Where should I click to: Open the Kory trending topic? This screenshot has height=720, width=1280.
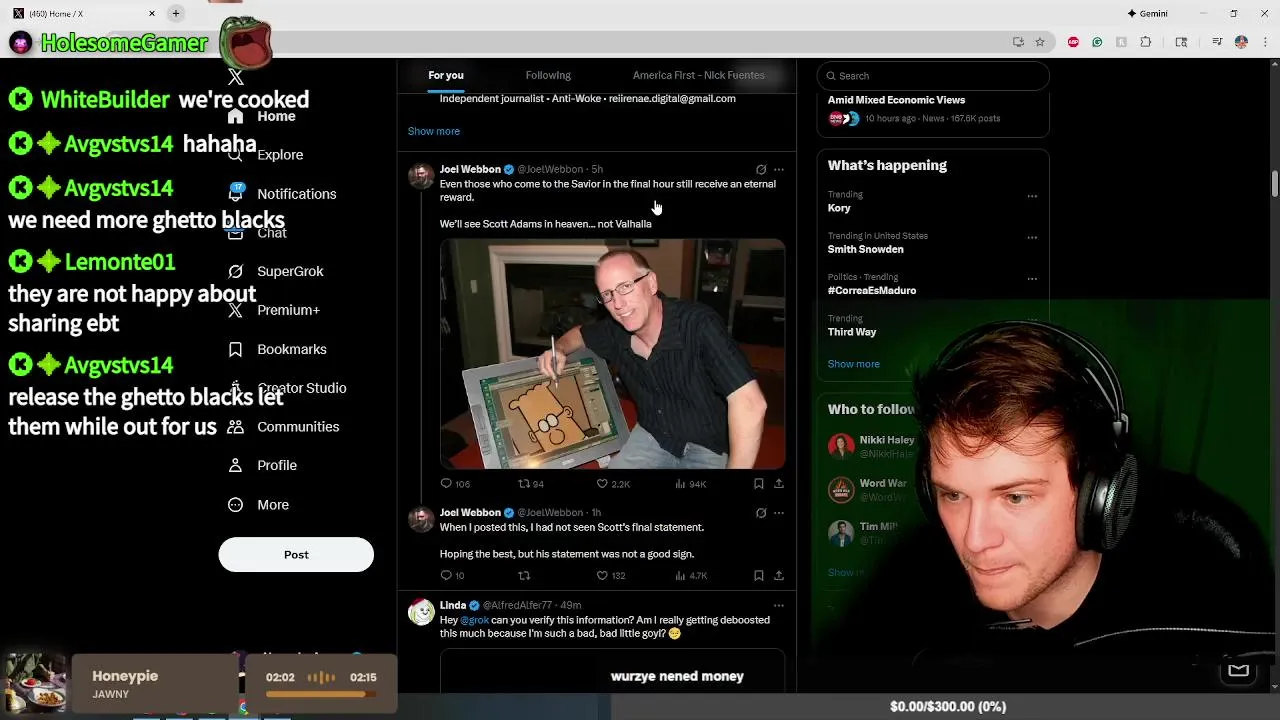pos(839,208)
